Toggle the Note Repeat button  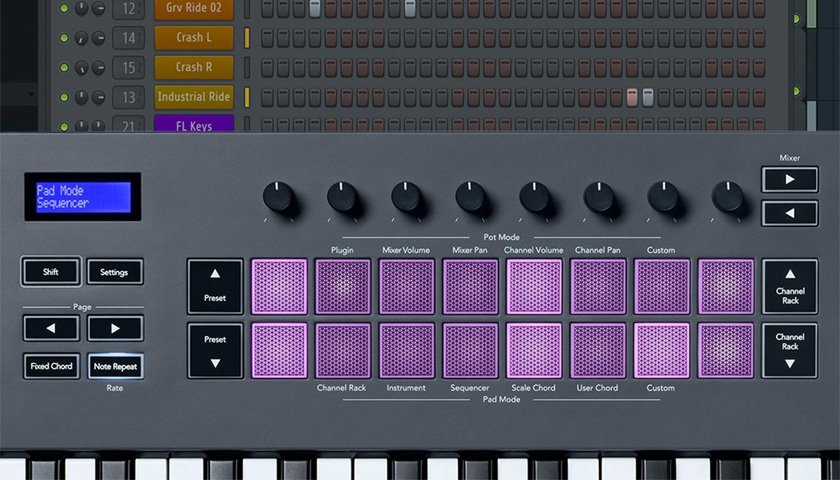click(115, 366)
